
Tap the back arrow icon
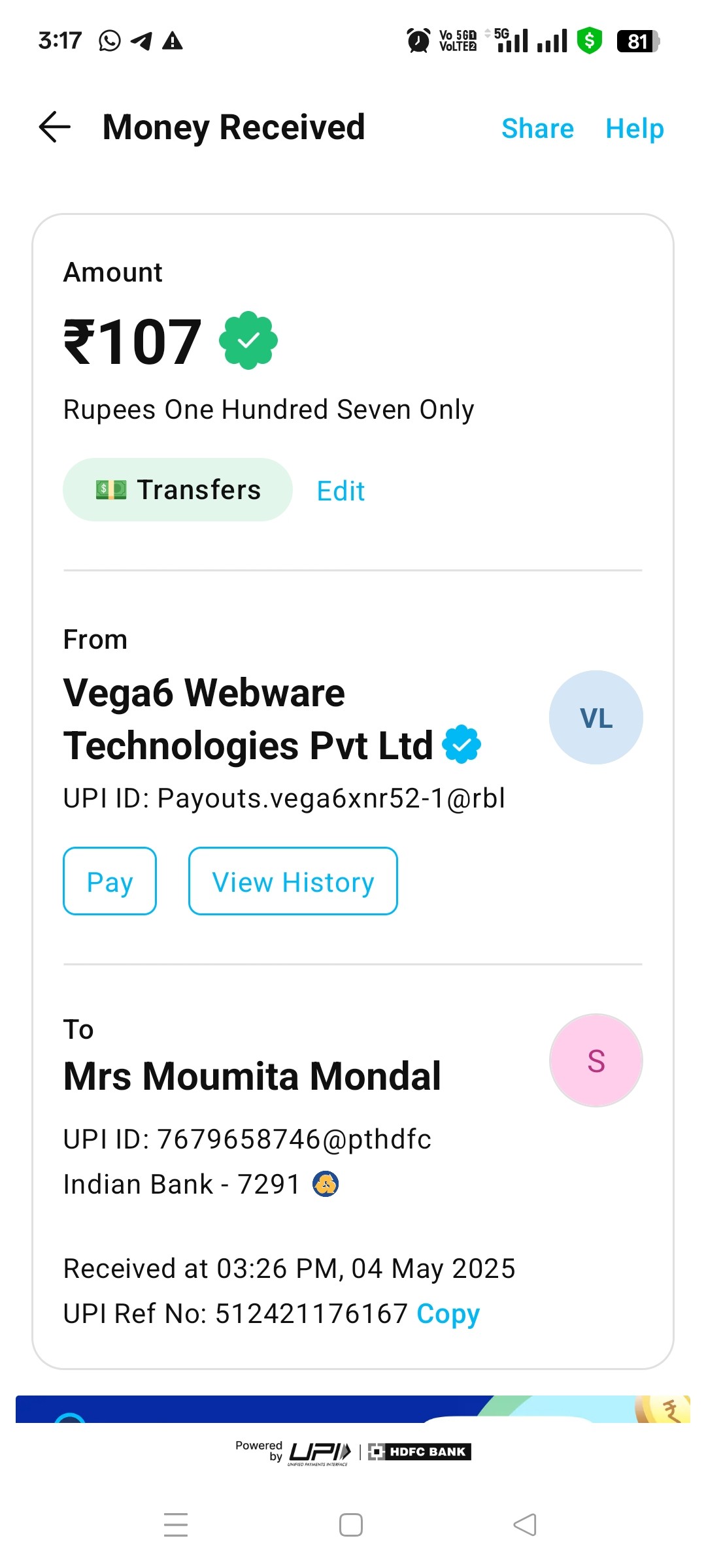coord(55,127)
